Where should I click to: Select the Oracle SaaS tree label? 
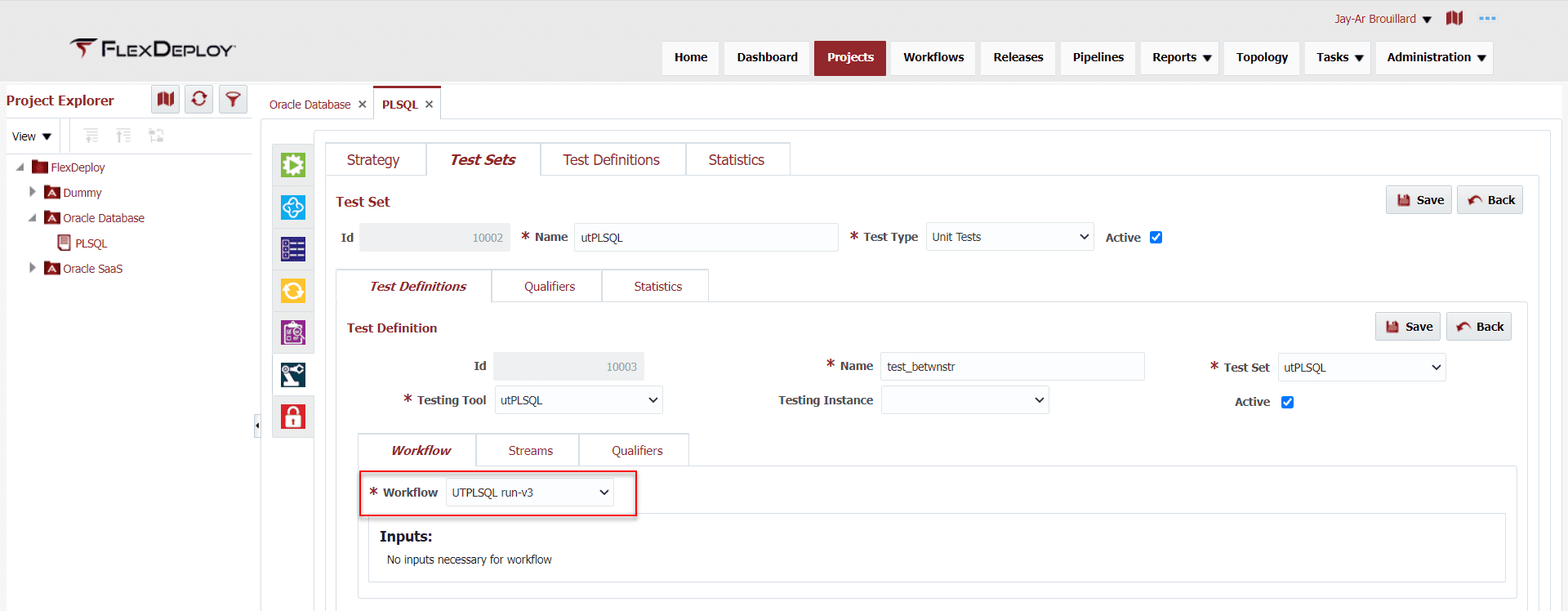click(92, 269)
